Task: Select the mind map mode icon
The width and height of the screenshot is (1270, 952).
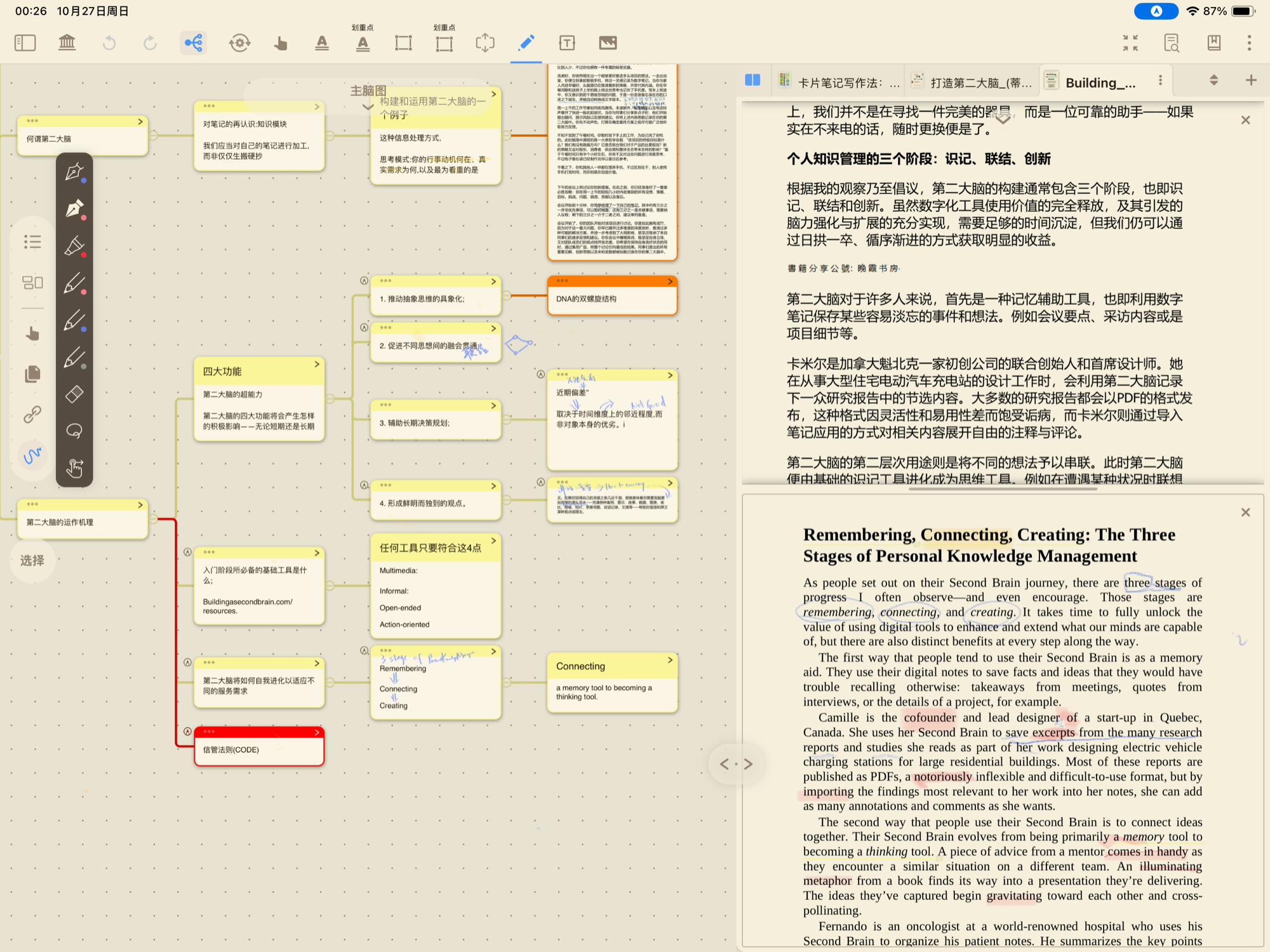Action: point(193,43)
